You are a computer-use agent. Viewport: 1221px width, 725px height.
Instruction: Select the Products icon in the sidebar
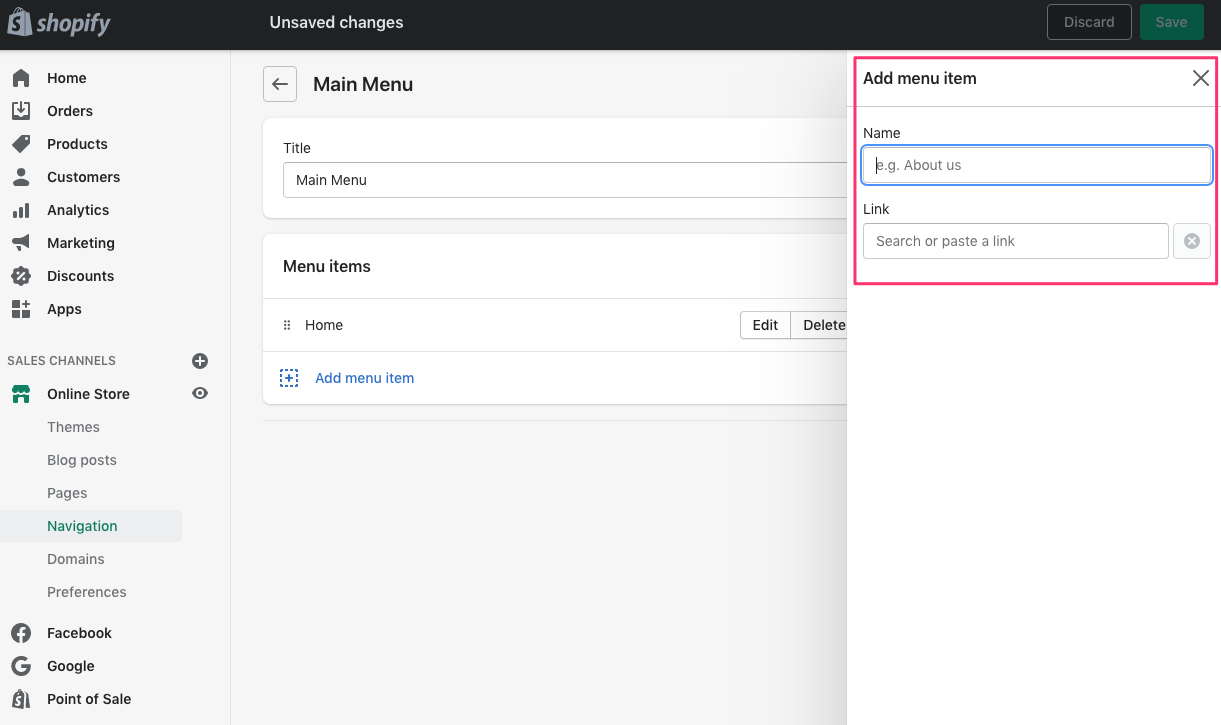pos(22,143)
